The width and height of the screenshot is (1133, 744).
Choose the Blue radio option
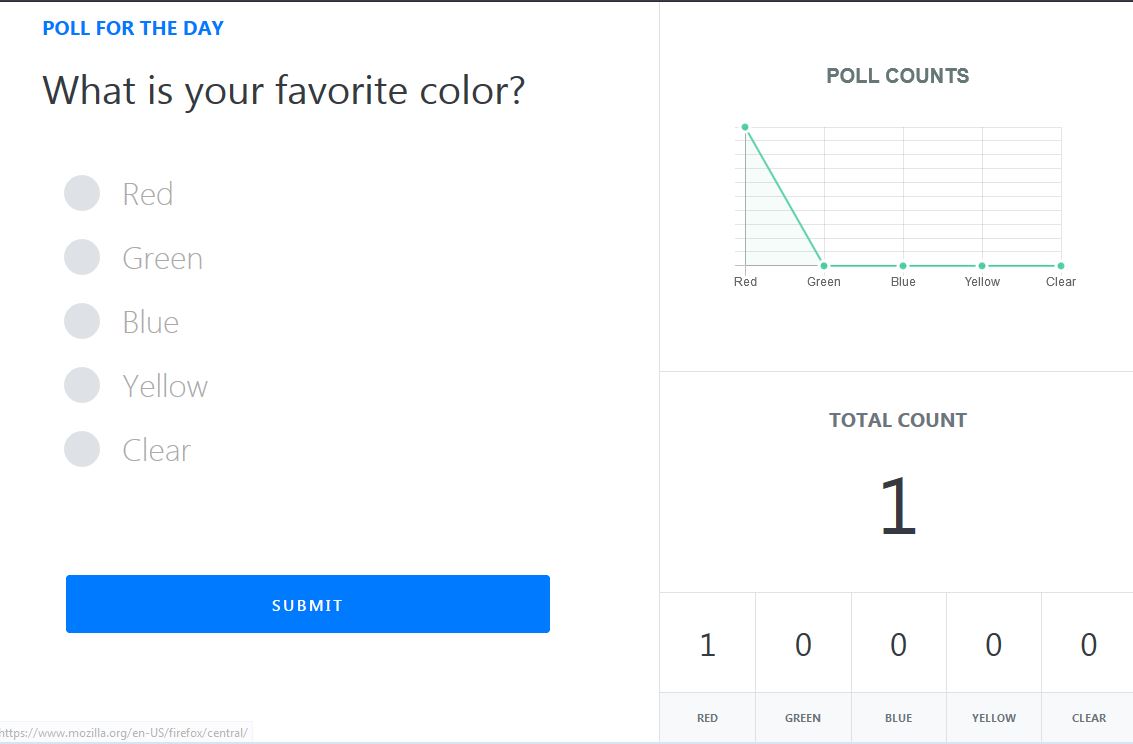[x=82, y=321]
